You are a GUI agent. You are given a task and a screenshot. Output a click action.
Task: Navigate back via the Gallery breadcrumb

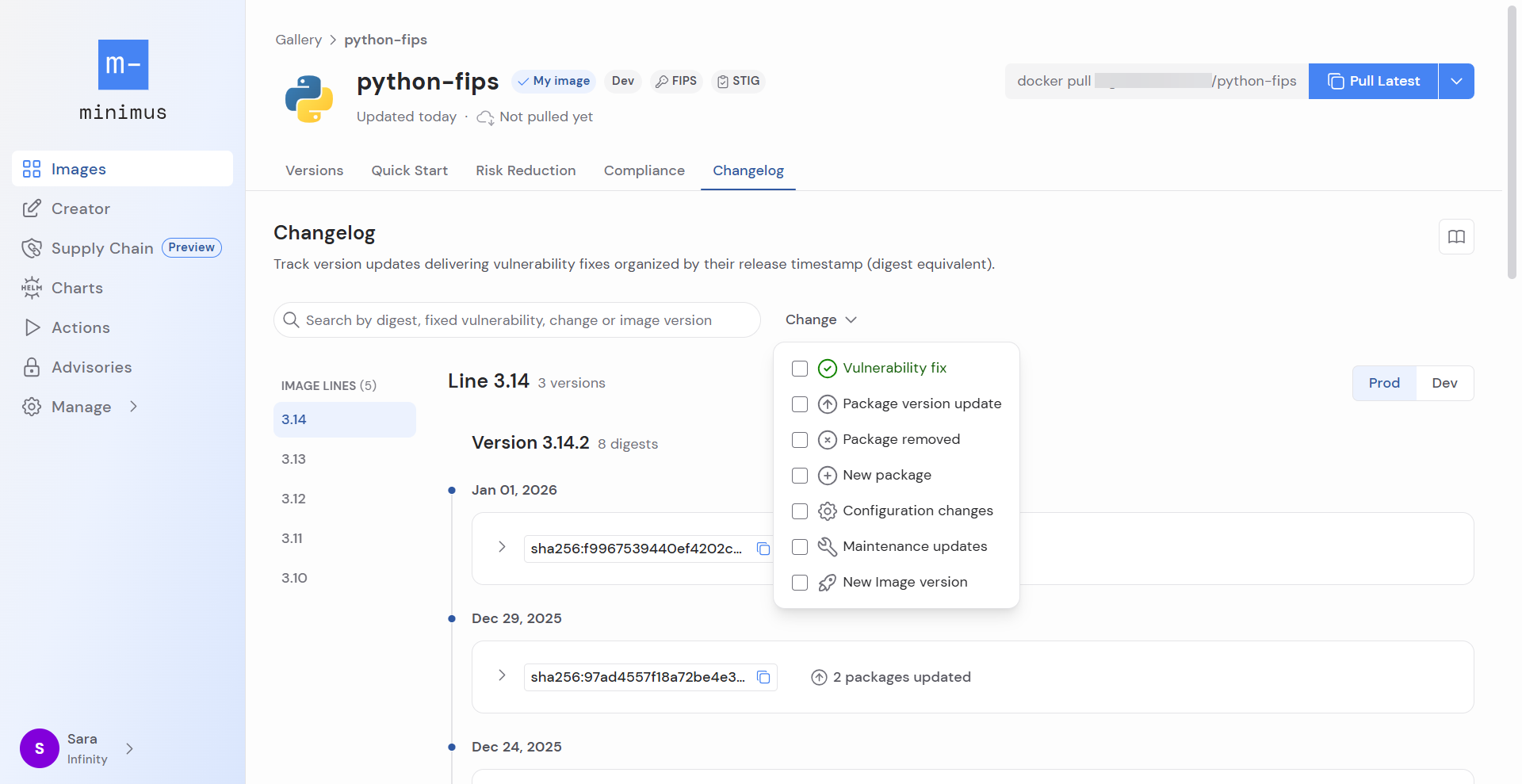pos(298,40)
